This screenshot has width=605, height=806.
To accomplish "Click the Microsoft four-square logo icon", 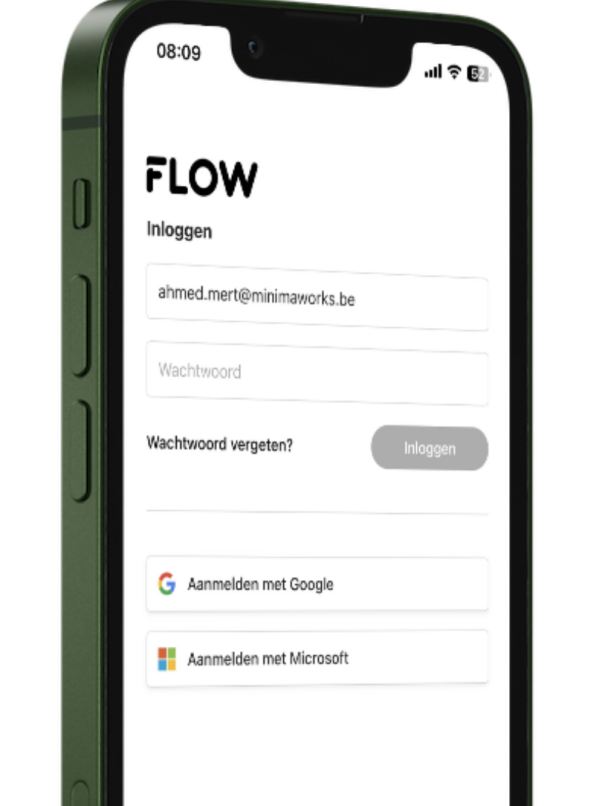I will (167, 659).
